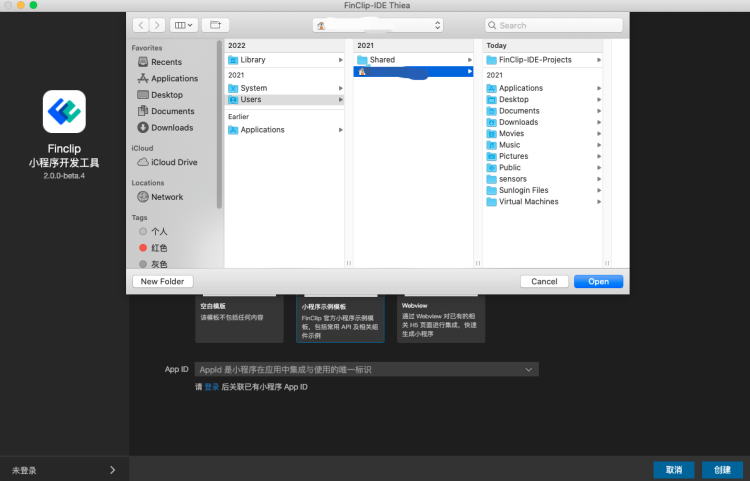750x481 pixels.
Task: Select the highlighted home folder row
Action: (413, 72)
